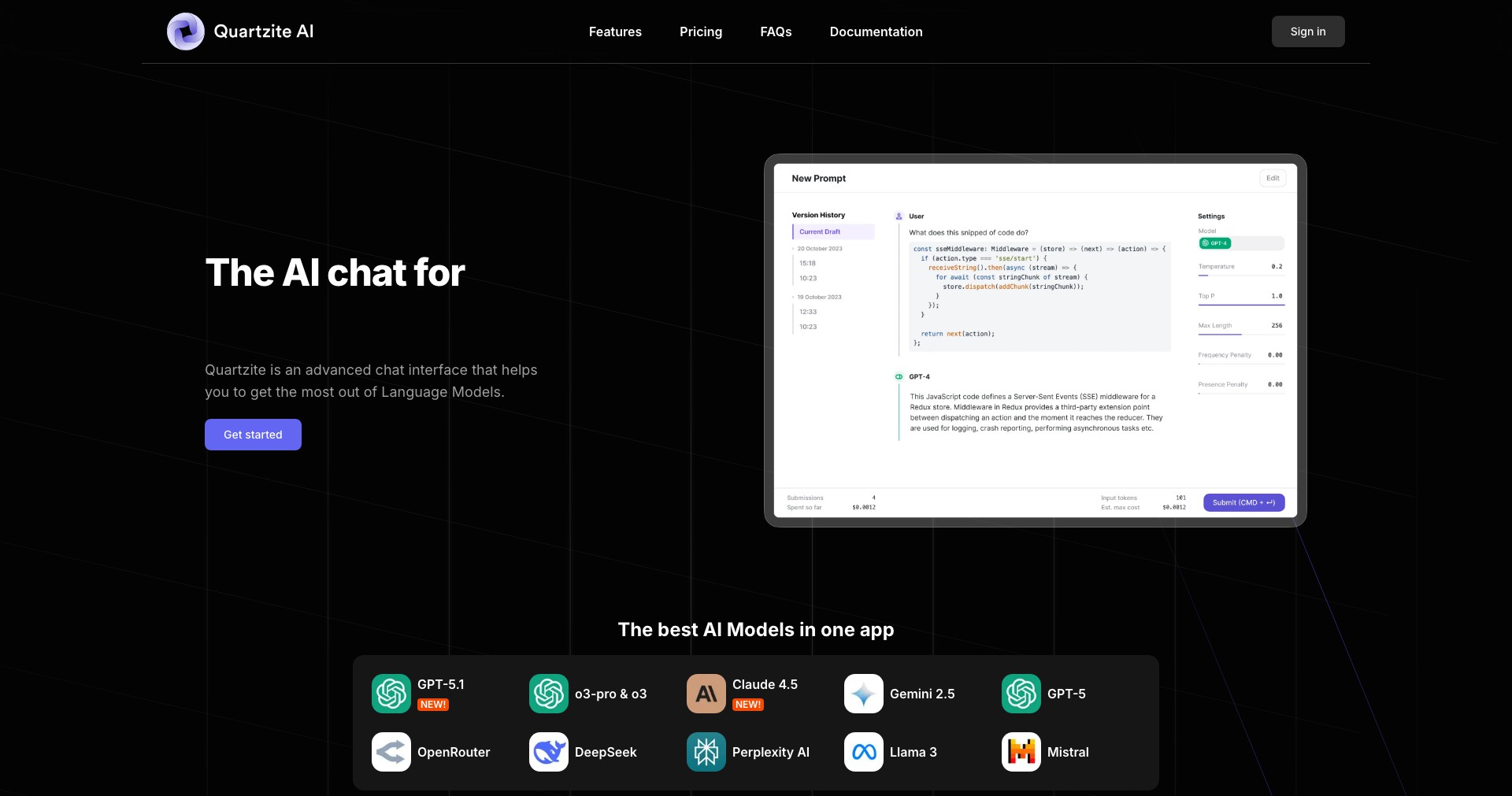Screen dimensions: 1512x796
Task: Click the "20 October 2023" date
Action: (x=820, y=249)
